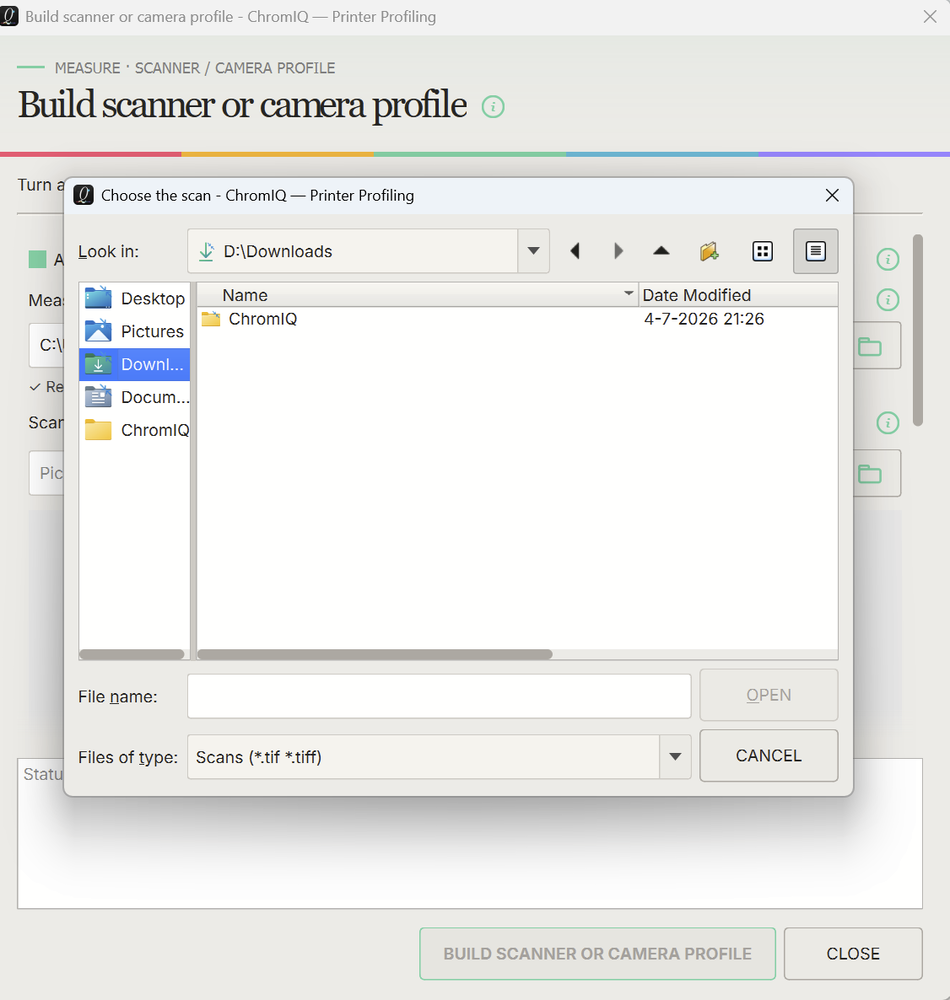Click the File name input field
950x1000 pixels.
439,696
